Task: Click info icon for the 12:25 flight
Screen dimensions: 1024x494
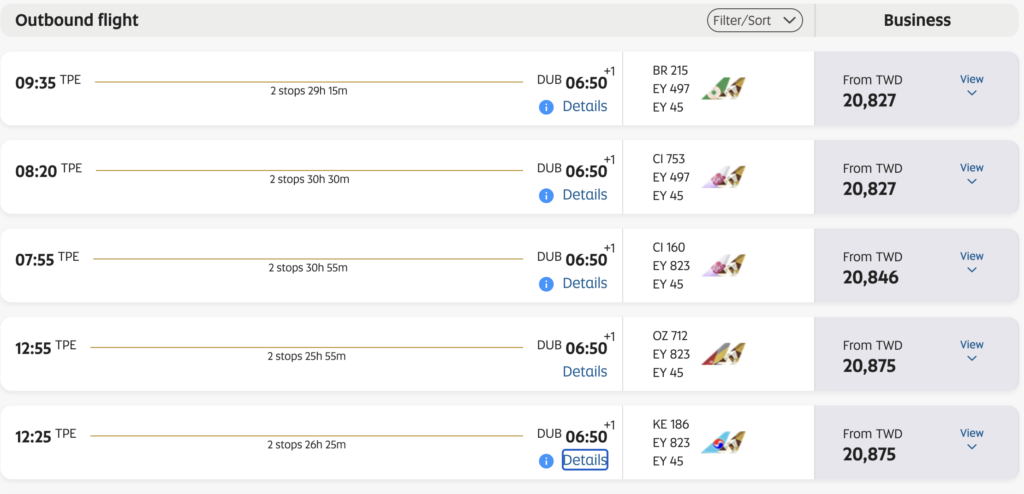Action: [546, 461]
